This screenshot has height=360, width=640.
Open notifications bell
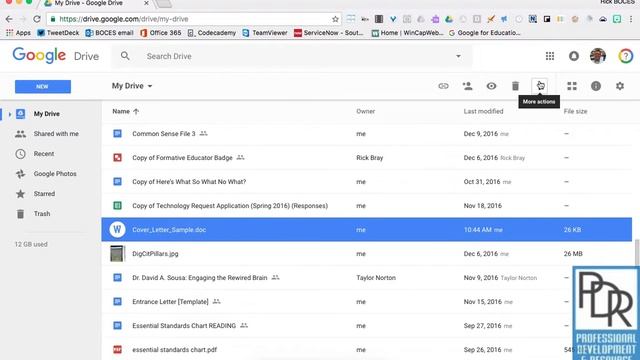click(x=574, y=56)
